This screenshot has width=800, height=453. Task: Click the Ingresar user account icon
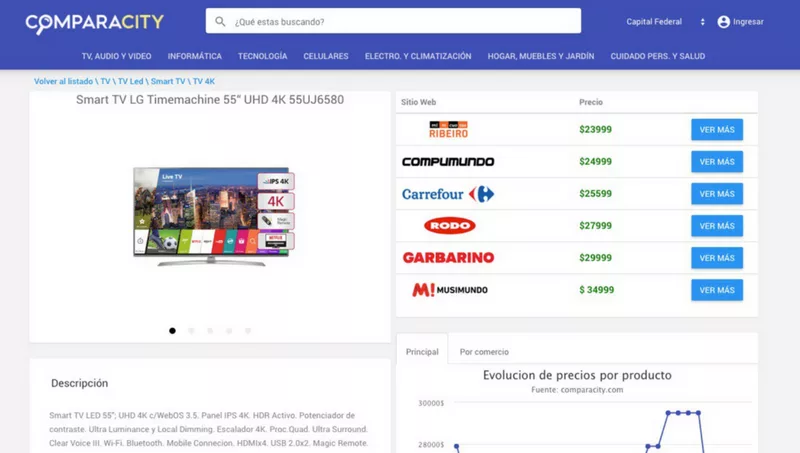(x=724, y=22)
